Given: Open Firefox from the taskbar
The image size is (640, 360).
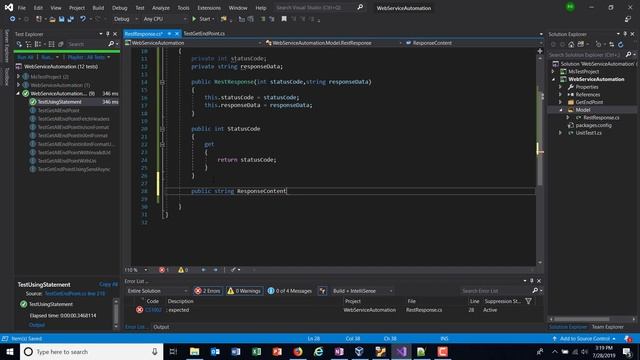Looking at the screenshot, I should coord(298,351).
